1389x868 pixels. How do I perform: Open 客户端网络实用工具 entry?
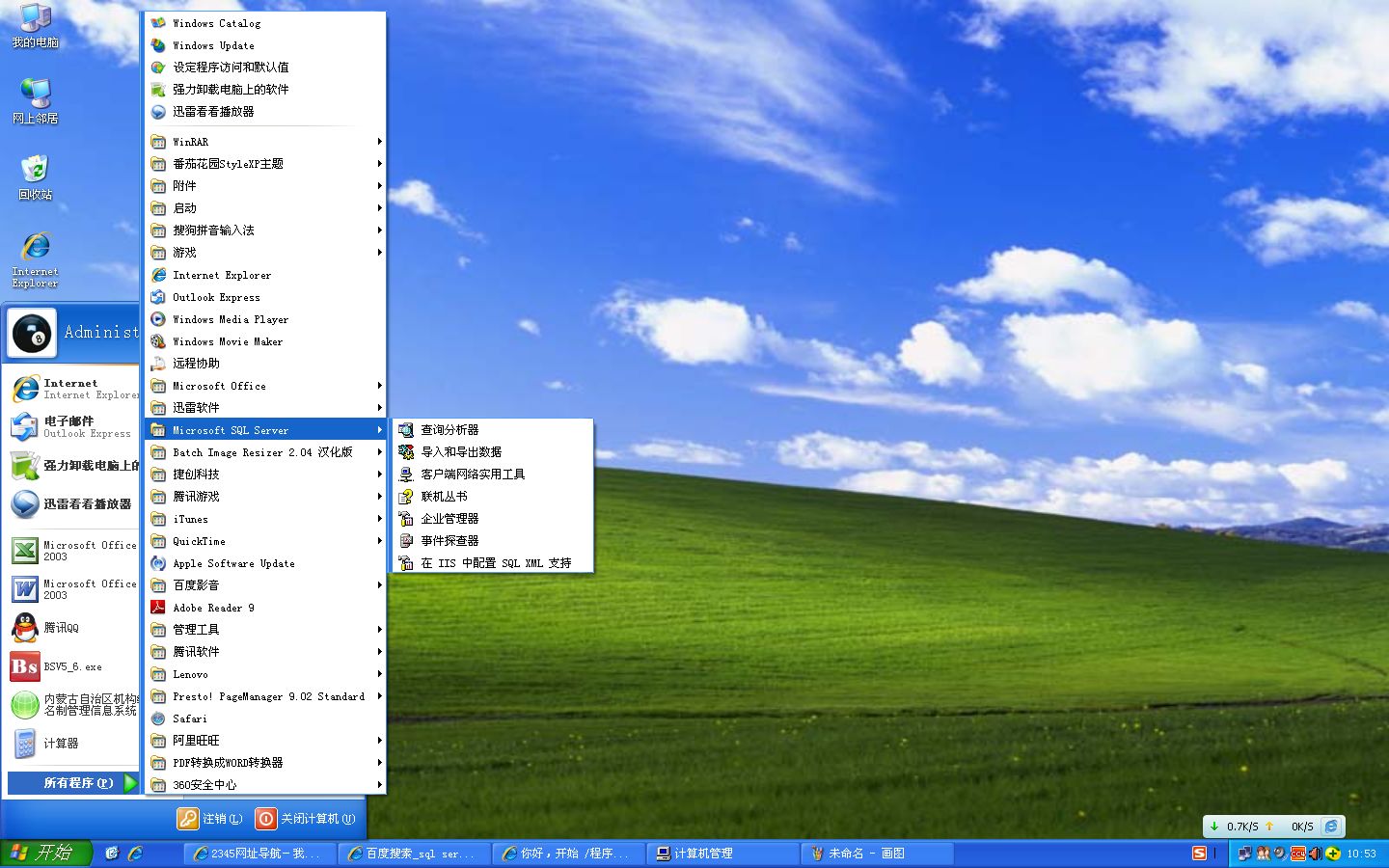pyautogui.click(x=493, y=475)
